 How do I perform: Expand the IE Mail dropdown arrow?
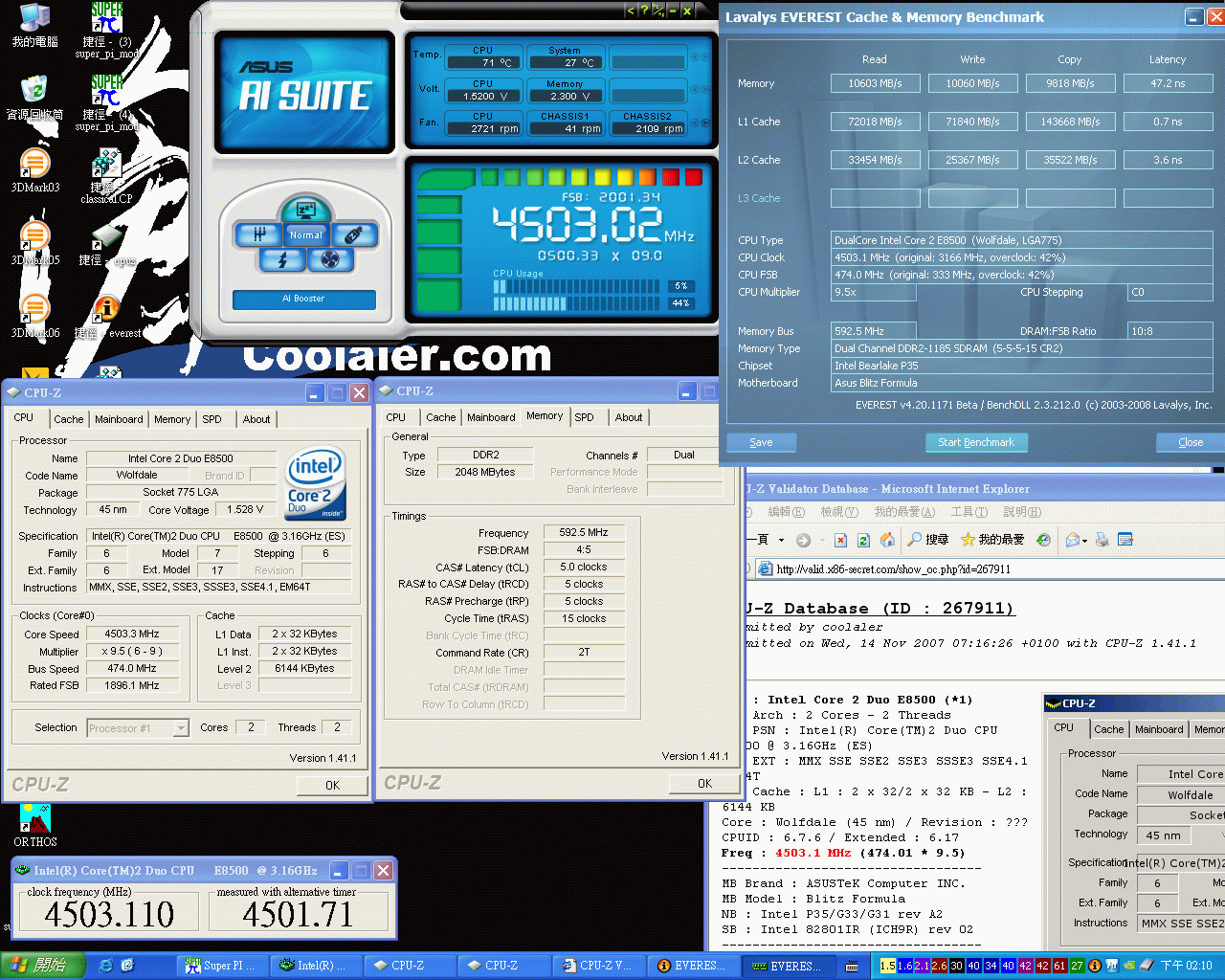(1085, 540)
